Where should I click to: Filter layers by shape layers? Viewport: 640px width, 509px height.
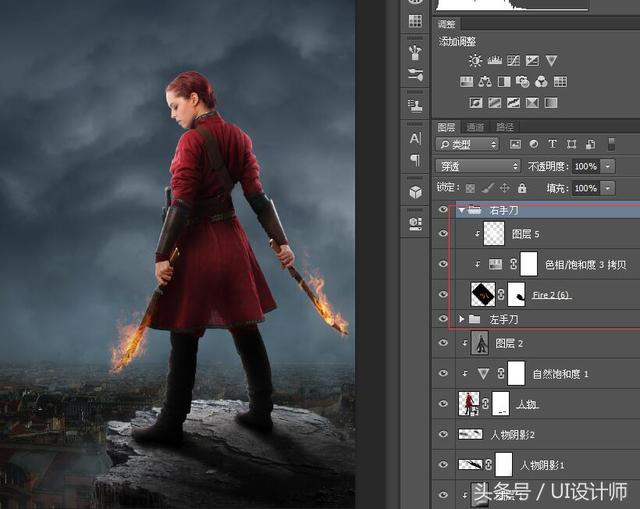[x=571, y=144]
